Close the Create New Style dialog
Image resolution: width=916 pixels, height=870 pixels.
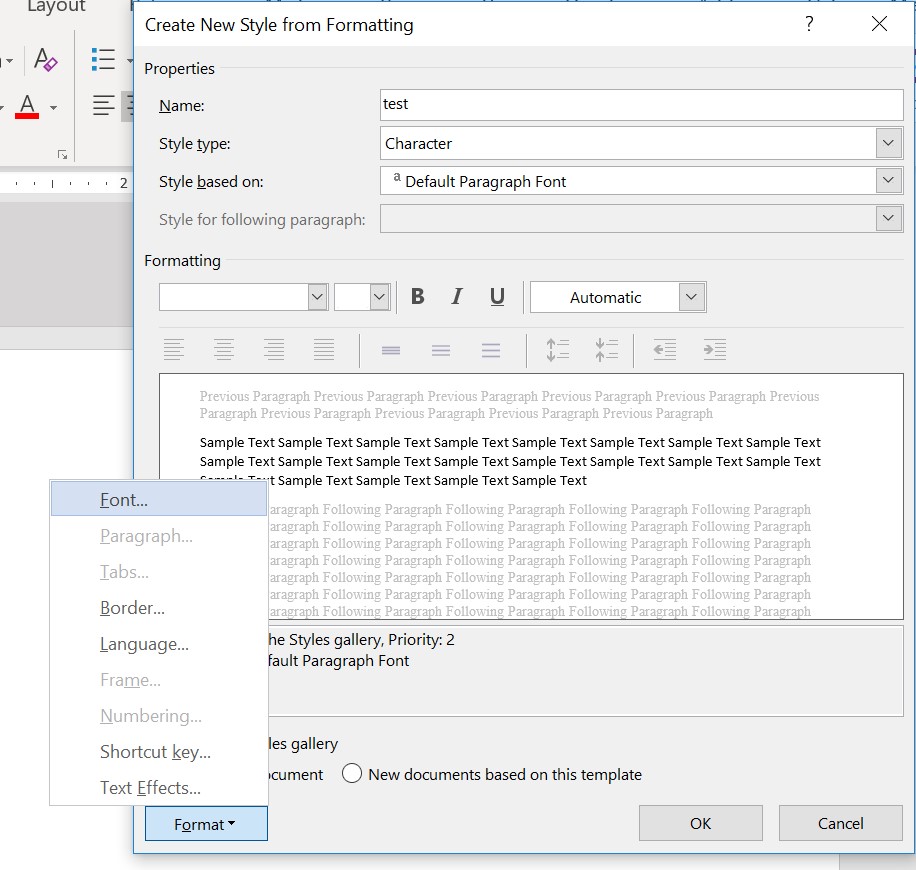879,24
